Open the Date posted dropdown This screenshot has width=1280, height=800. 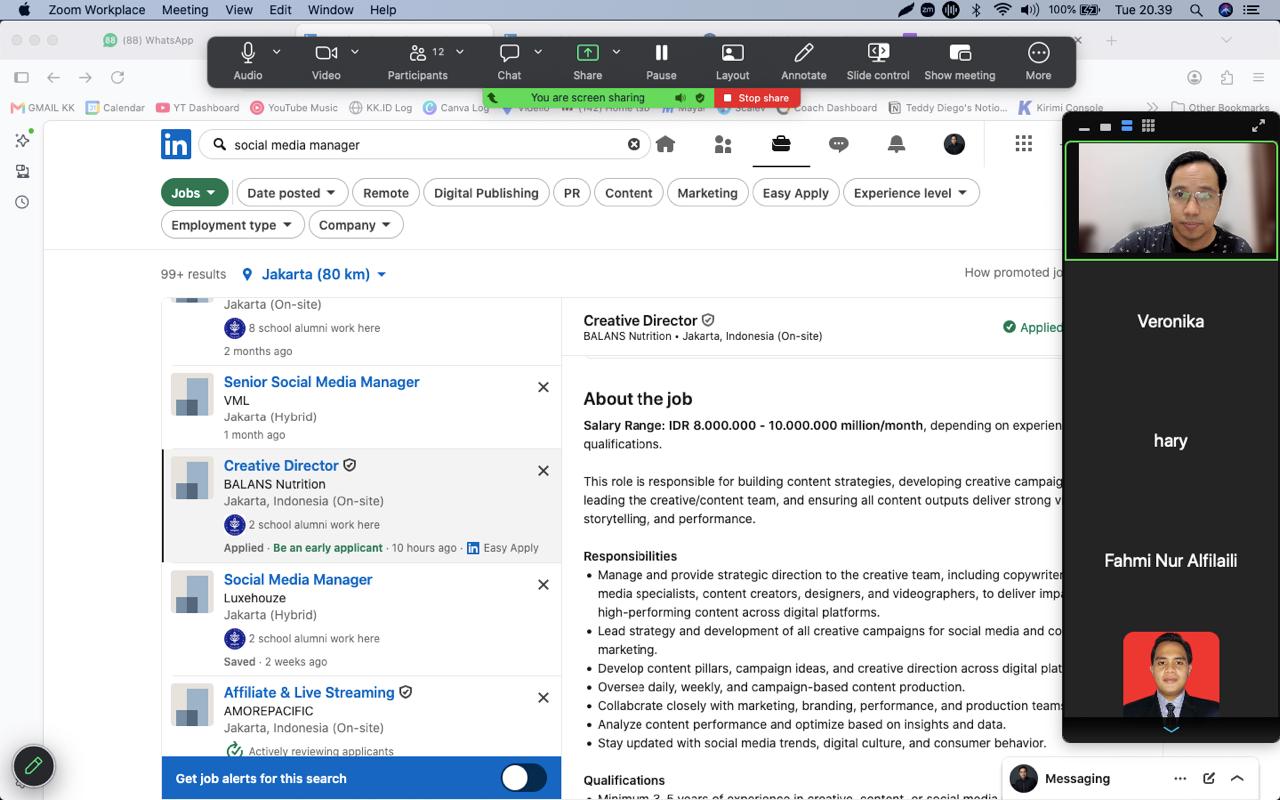click(x=292, y=193)
